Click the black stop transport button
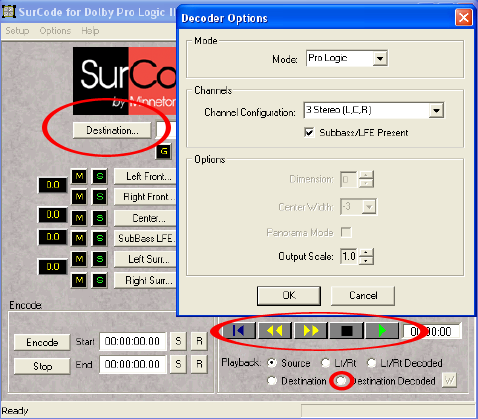The height and width of the screenshot is (419, 478). [x=347, y=331]
